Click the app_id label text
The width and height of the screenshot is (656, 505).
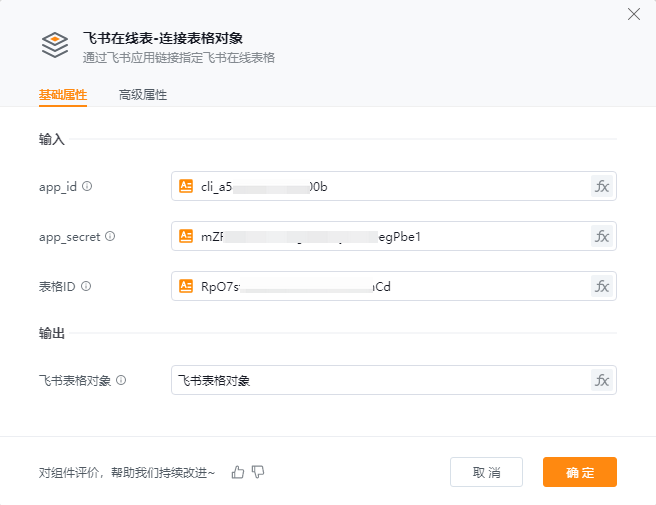pos(58,187)
